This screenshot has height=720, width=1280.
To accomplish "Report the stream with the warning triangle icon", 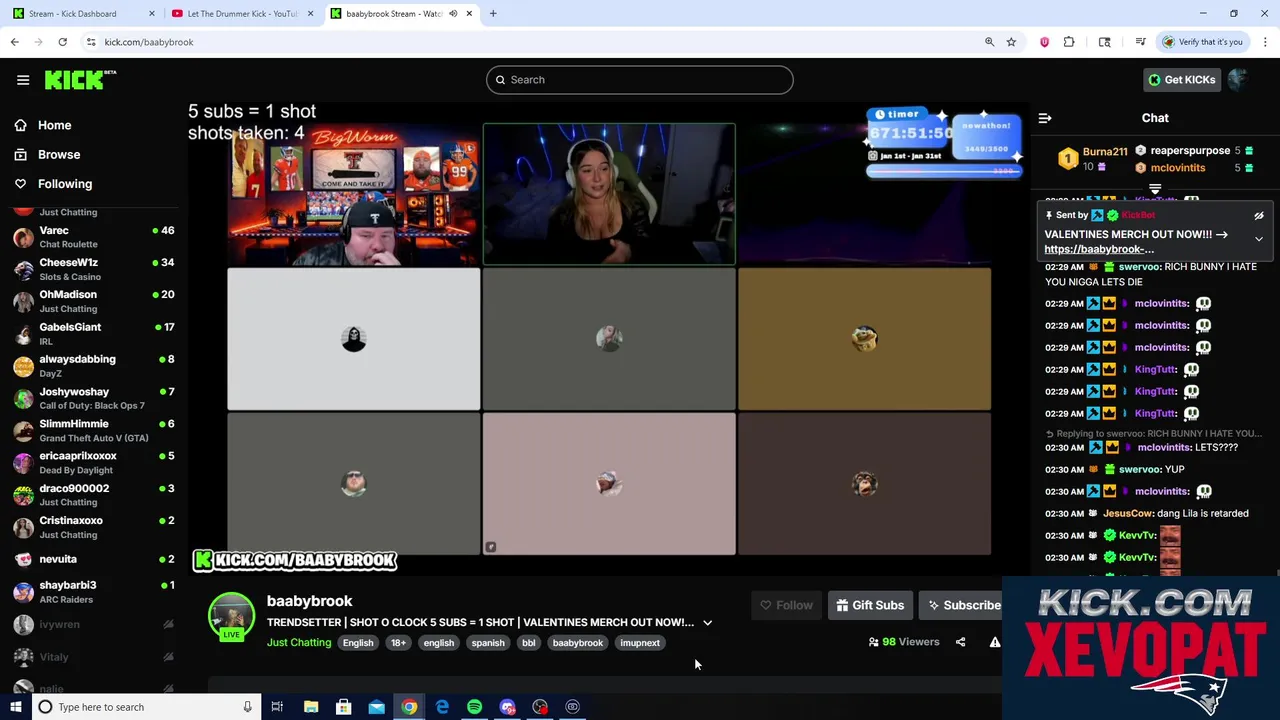I will point(994,642).
